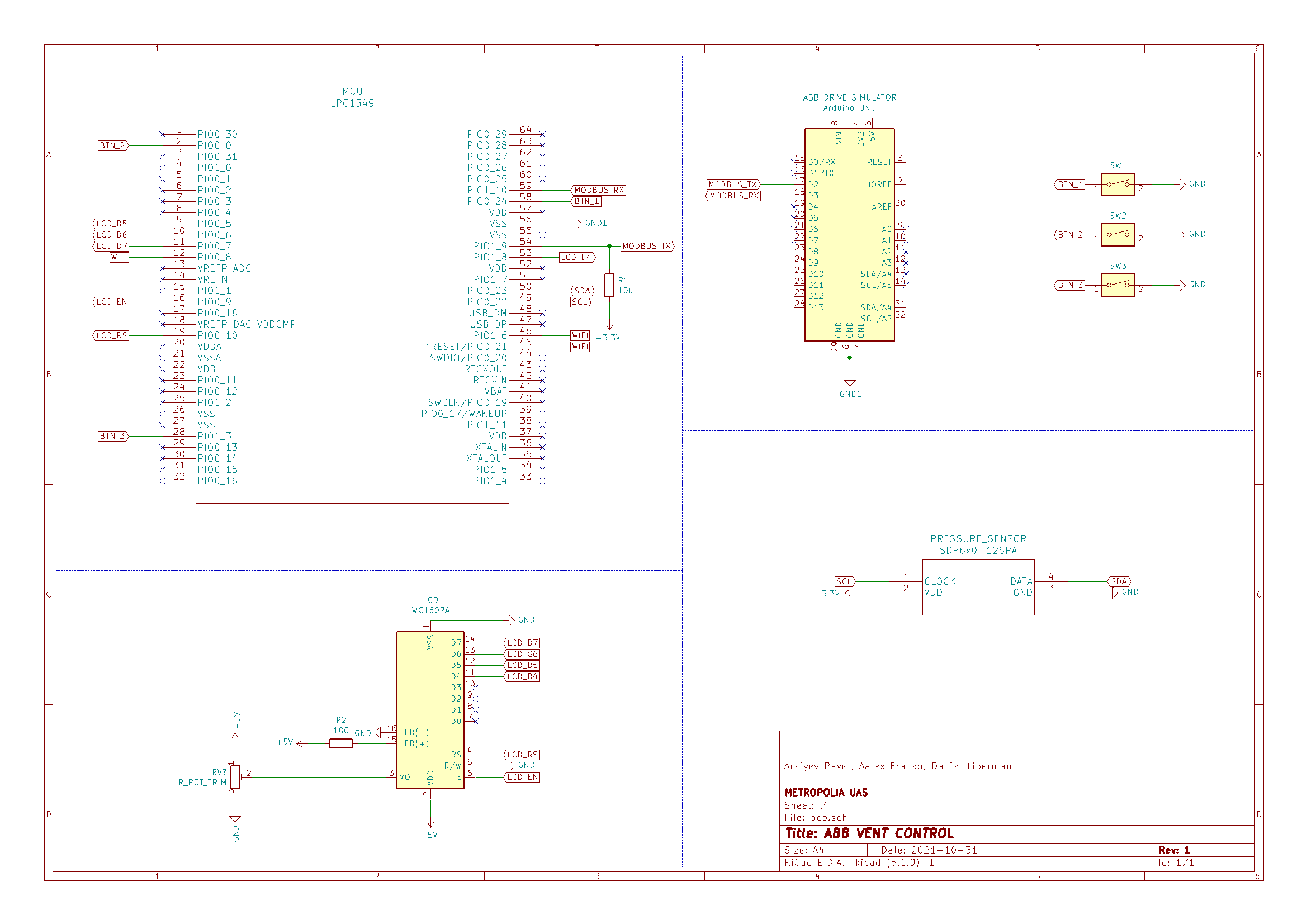Select MODBUS_TX label at MCU pin 54

(647, 246)
